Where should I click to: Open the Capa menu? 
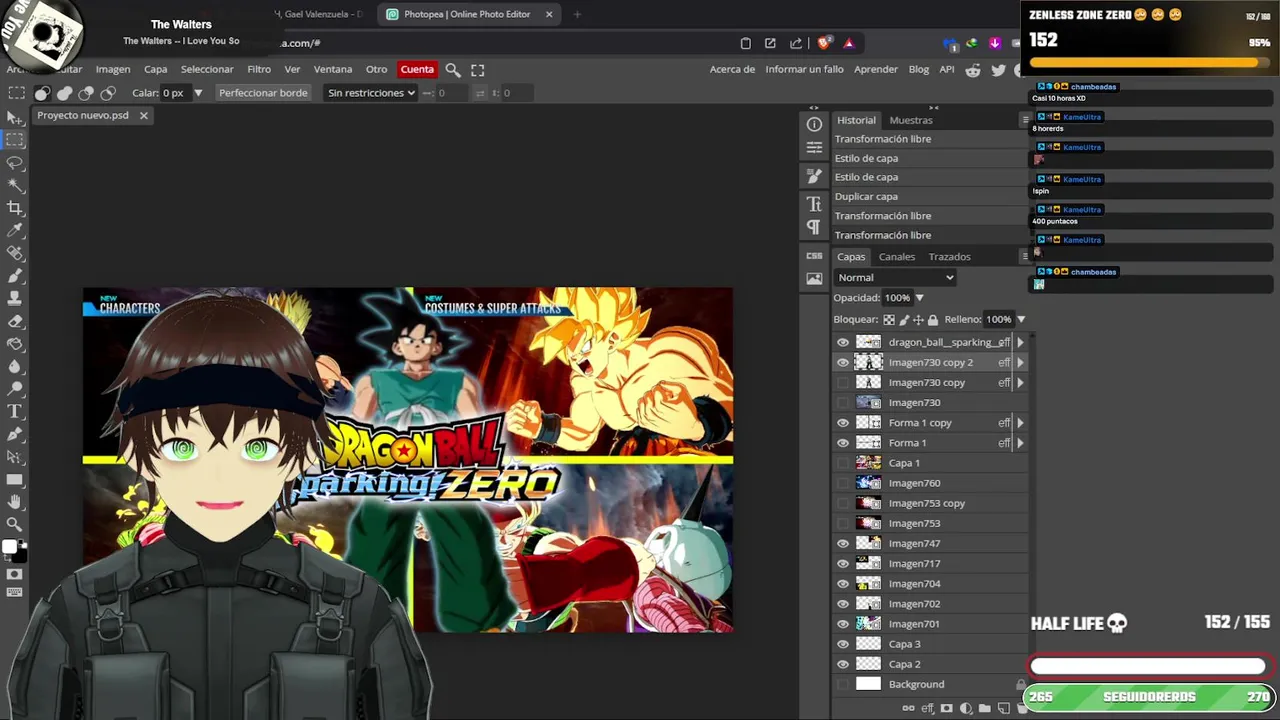click(155, 70)
